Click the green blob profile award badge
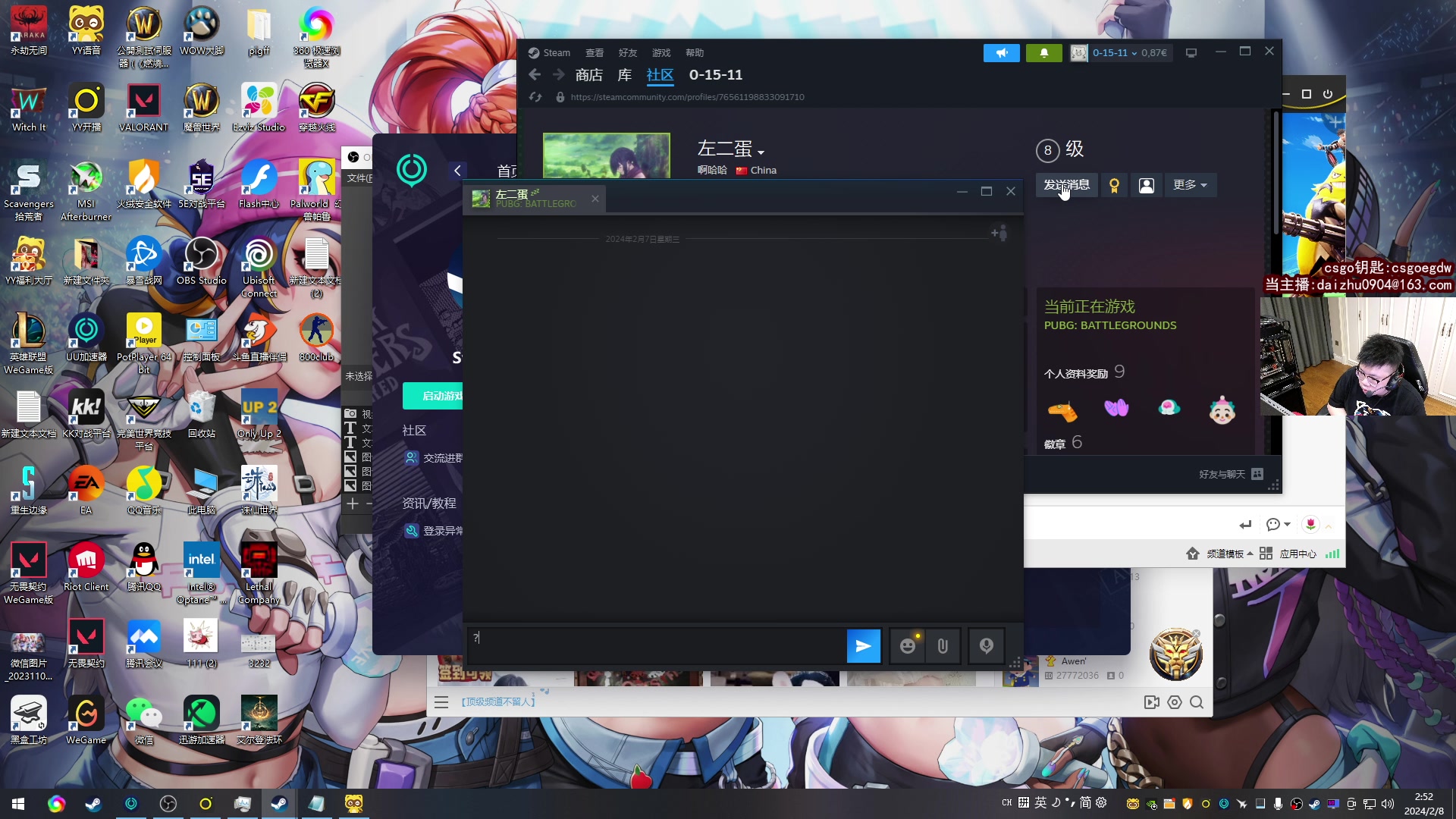Screen dimensions: 1456x819 pos(1169,408)
